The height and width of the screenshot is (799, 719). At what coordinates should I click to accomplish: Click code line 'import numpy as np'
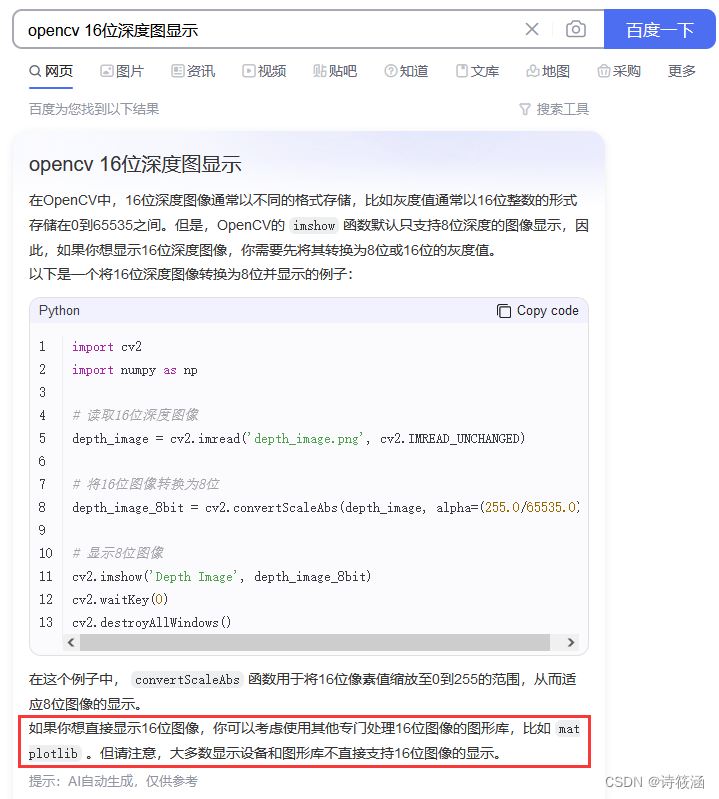135,369
